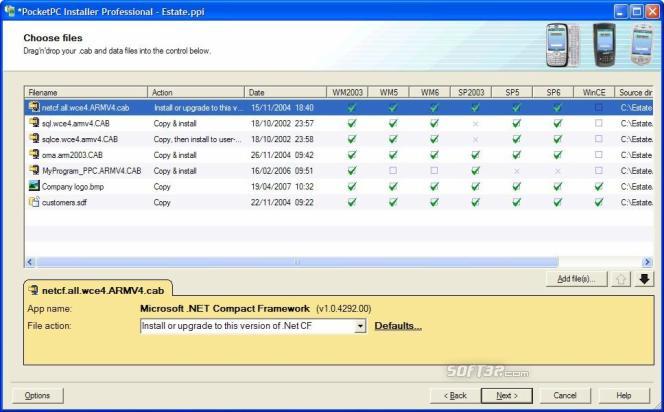Click the 'Copy, then install to user-...' action cell

[197, 139]
